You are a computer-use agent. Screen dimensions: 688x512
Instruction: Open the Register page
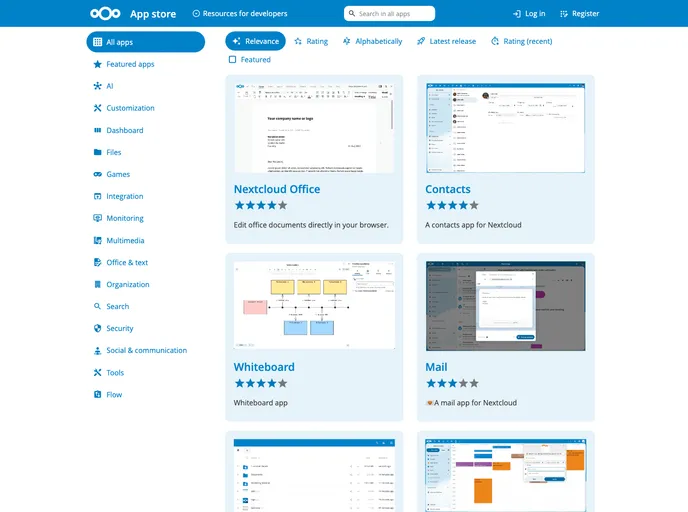(579, 14)
